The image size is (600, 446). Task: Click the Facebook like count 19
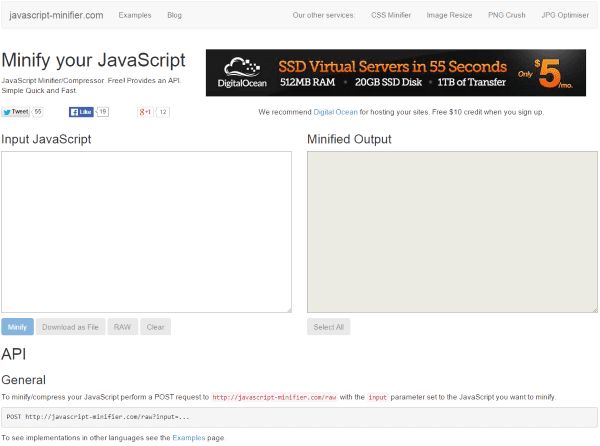click(103, 112)
